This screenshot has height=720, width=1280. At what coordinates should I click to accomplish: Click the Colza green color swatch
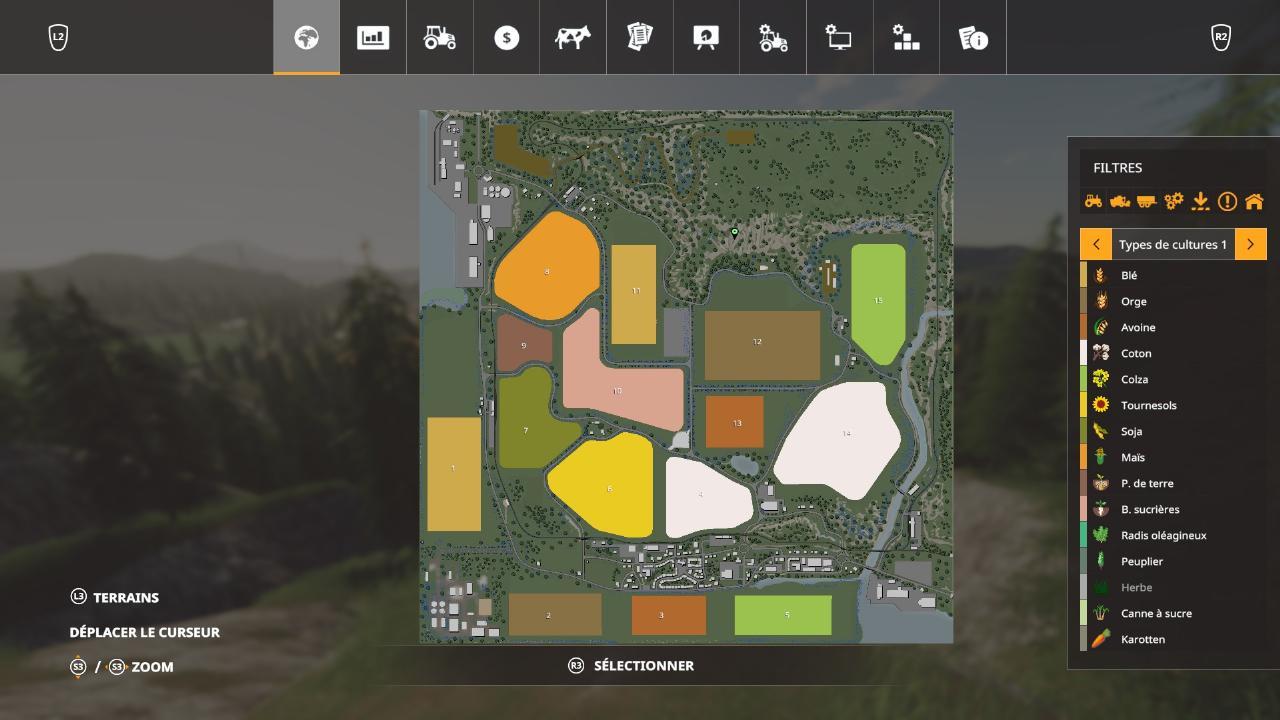(1083, 379)
